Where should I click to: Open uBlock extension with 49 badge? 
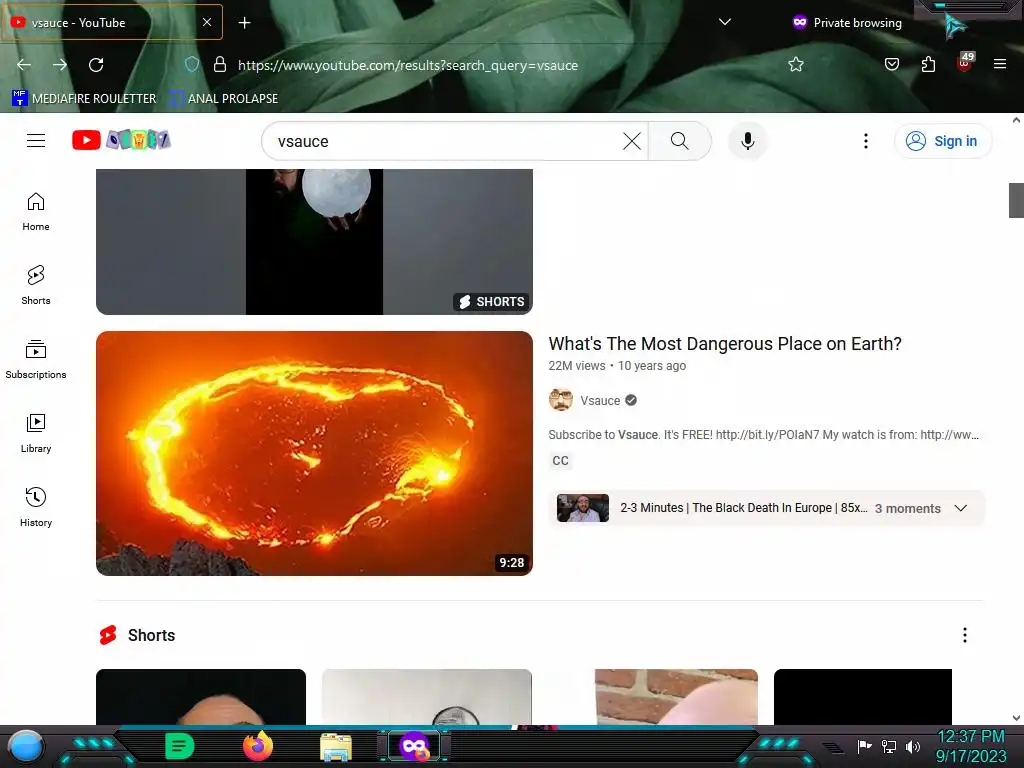(965, 63)
